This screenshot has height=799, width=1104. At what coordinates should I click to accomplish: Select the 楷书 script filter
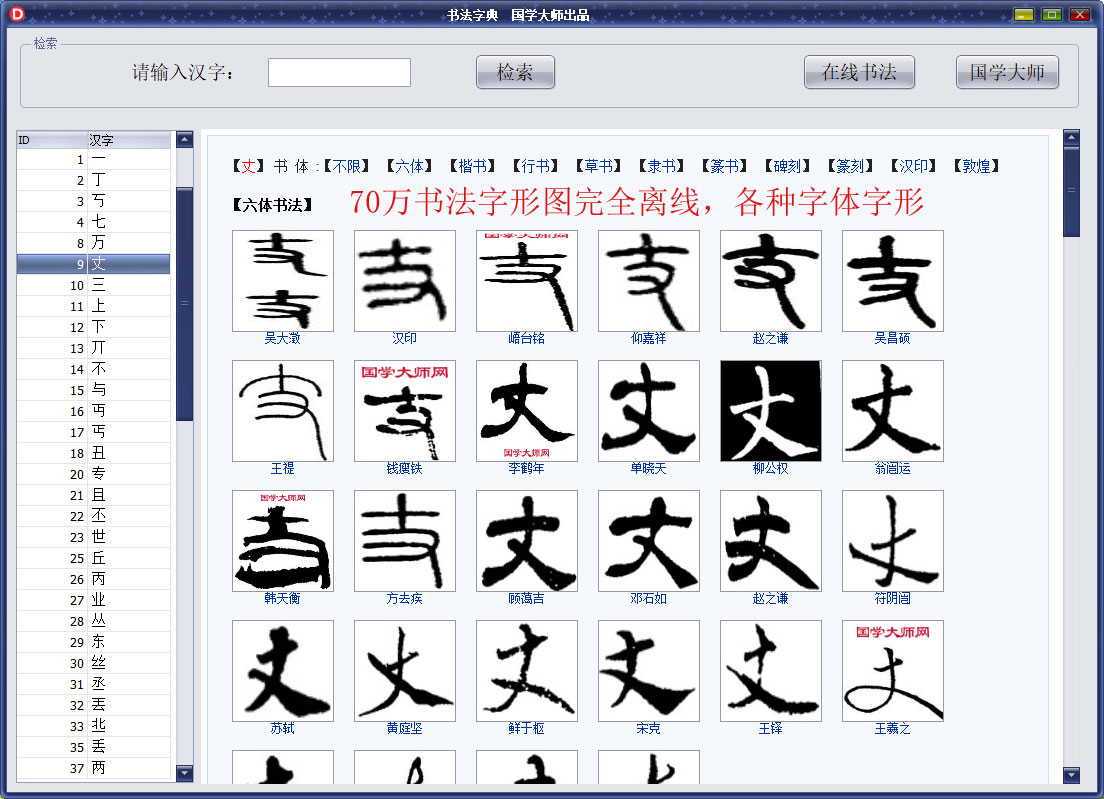472,166
